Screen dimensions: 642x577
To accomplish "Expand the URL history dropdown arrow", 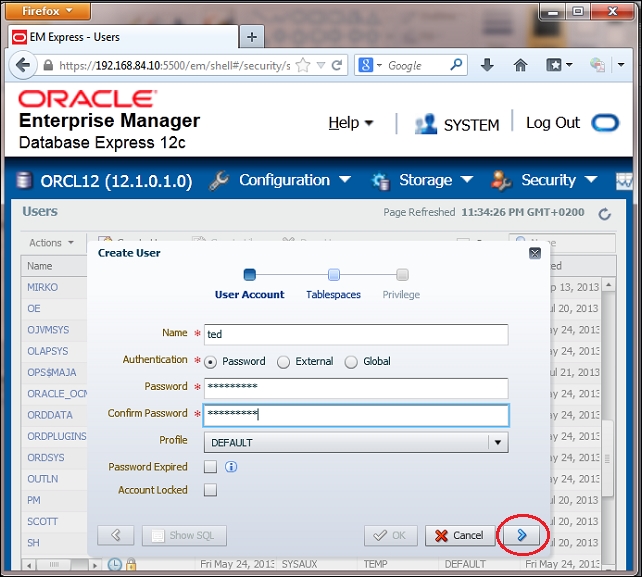I will pyautogui.click(x=321, y=66).
